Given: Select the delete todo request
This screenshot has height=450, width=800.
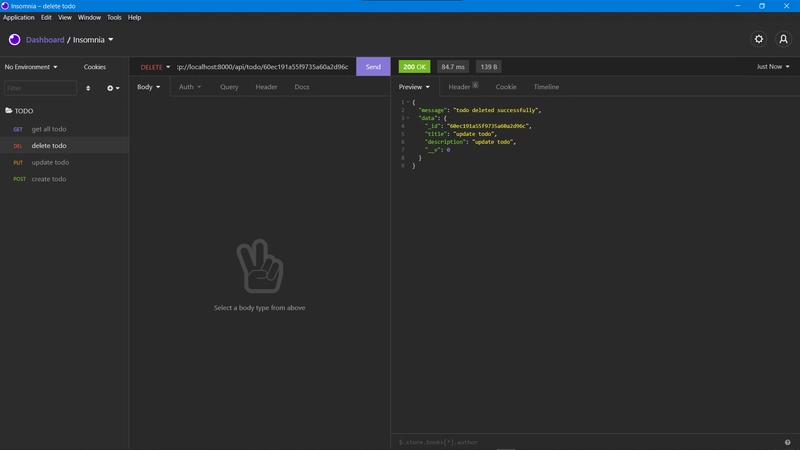Looking at the screenshot, I should pyautogui.click(x=64, y=145).
